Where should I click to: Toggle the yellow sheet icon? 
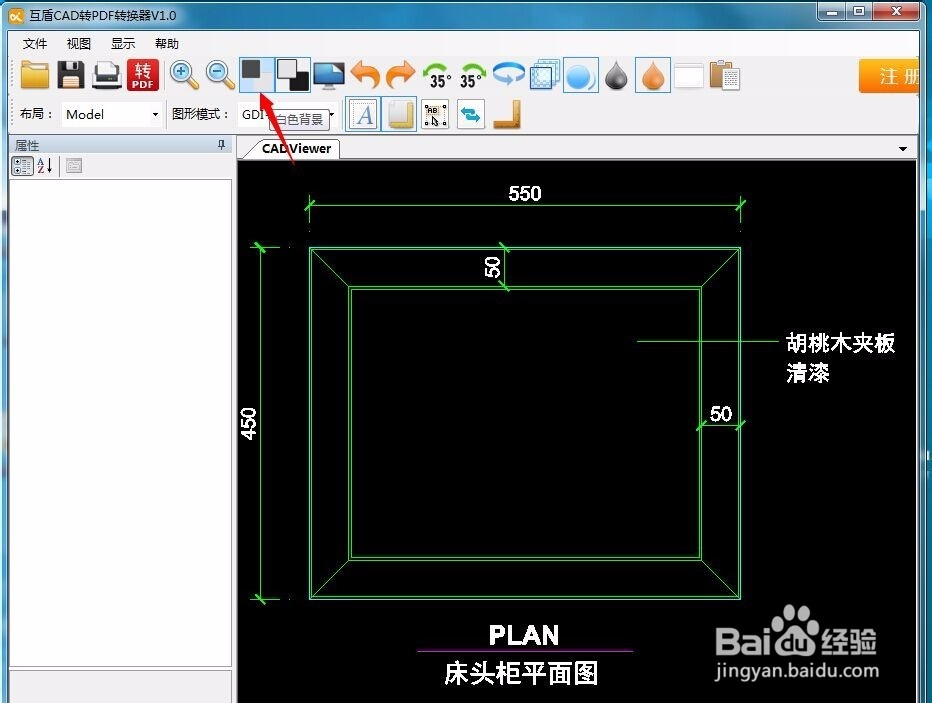[399, 114]
